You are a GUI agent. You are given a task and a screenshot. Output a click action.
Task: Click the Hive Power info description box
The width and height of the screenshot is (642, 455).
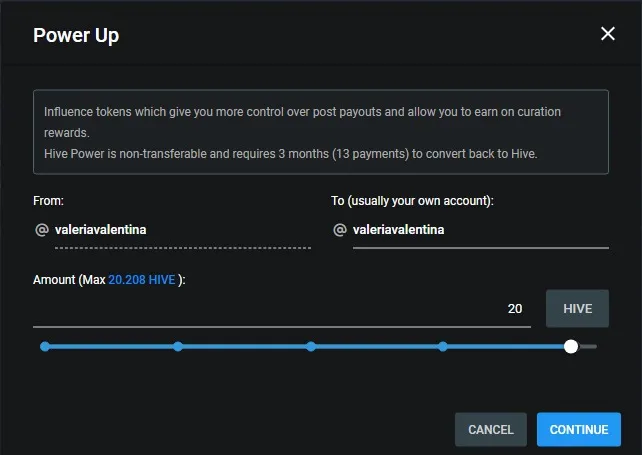[320, 132]
